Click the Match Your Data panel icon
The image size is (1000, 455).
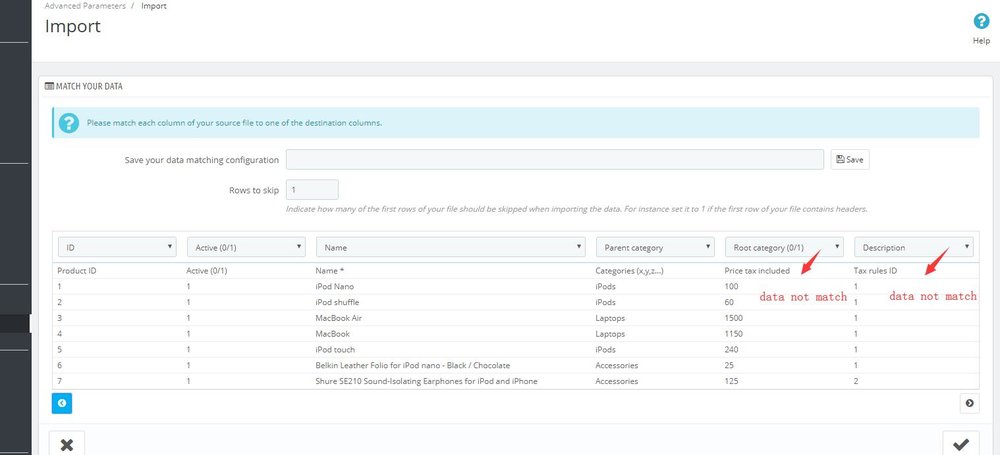(x=49, y=86)
